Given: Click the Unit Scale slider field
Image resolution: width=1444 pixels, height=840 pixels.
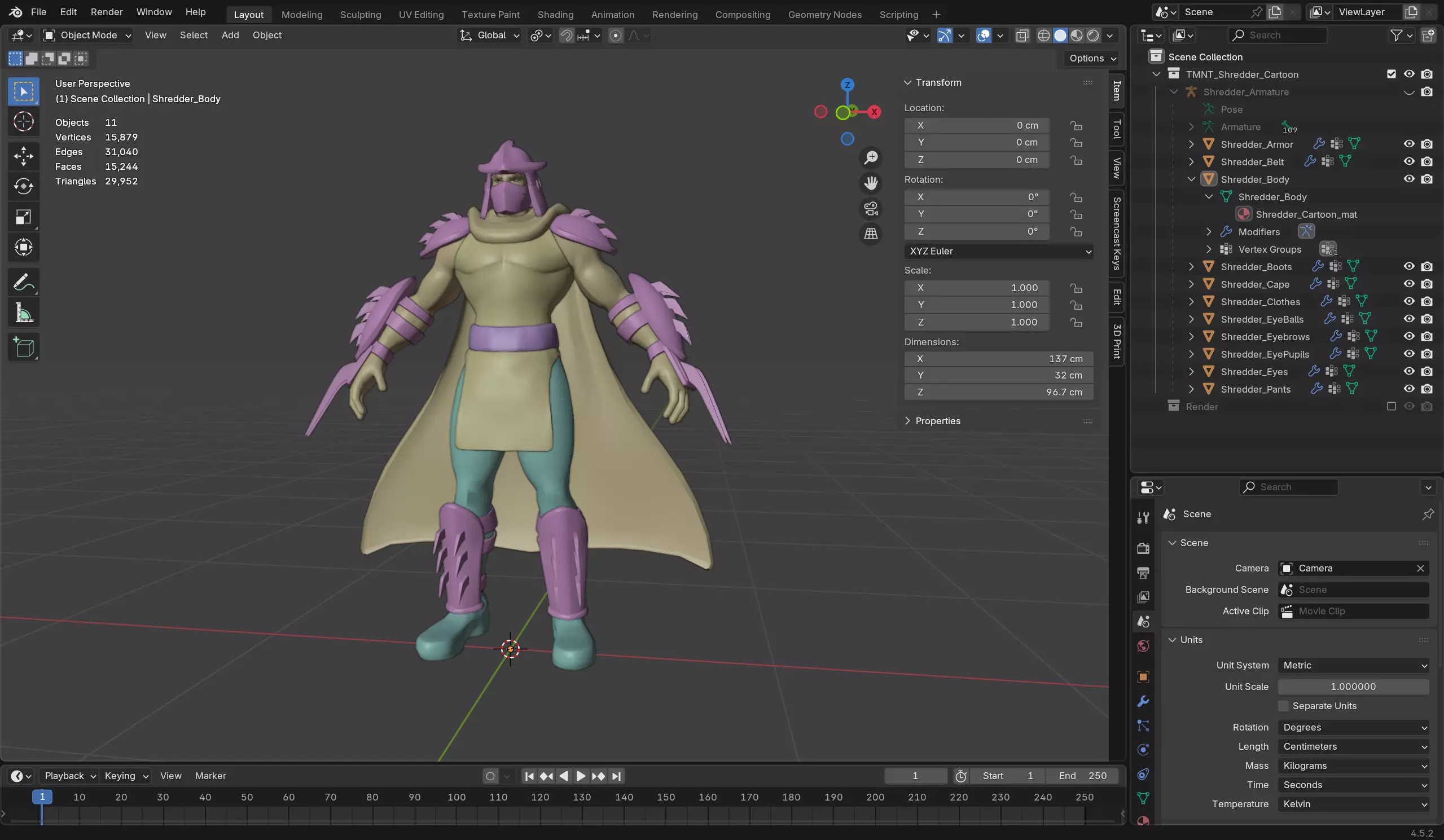Looking at the screenshot, I should click(x=1354, y=687).
